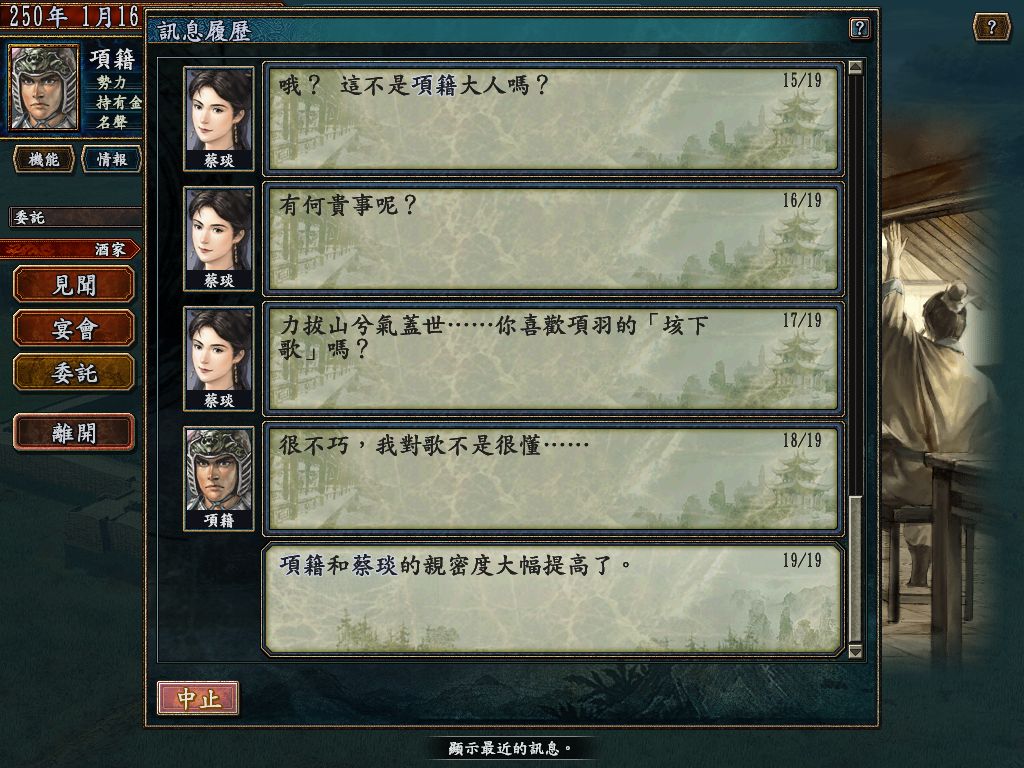Click the 委託 label bar above 酒家
The height and width of the screenshot is (768, 1024).
(x=75, y=217)
